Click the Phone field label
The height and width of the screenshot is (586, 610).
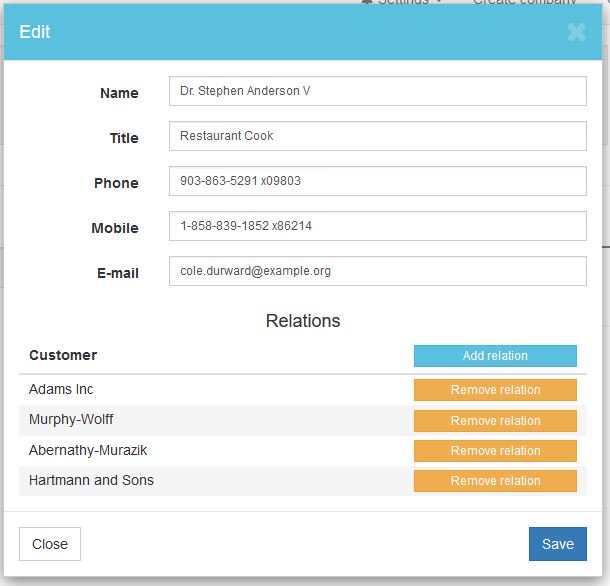click(x=116, y=183)
